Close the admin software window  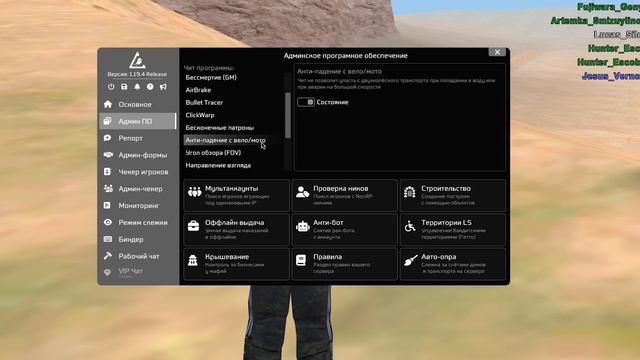click(x=497, y=52)
